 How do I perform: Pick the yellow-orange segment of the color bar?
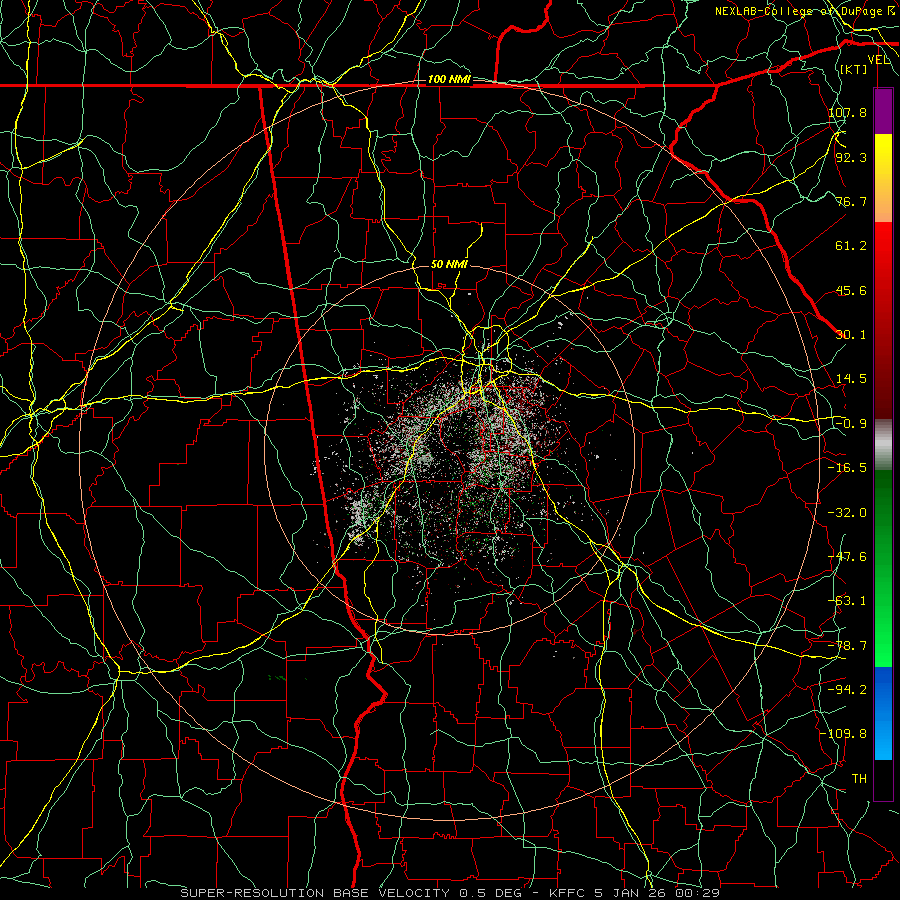[x=883, y=178]
